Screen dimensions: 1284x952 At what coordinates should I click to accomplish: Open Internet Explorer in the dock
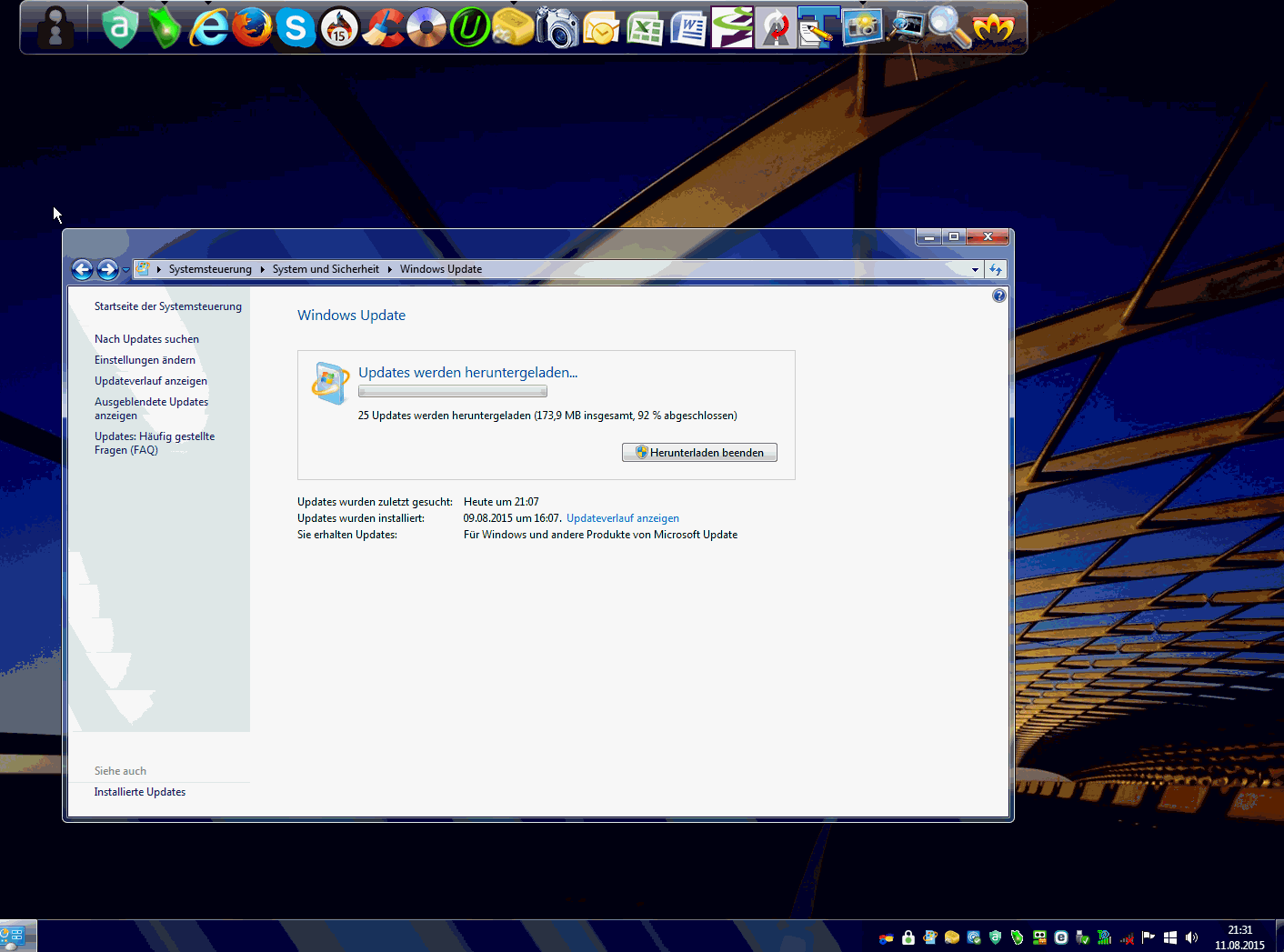(x=209, y=28)
